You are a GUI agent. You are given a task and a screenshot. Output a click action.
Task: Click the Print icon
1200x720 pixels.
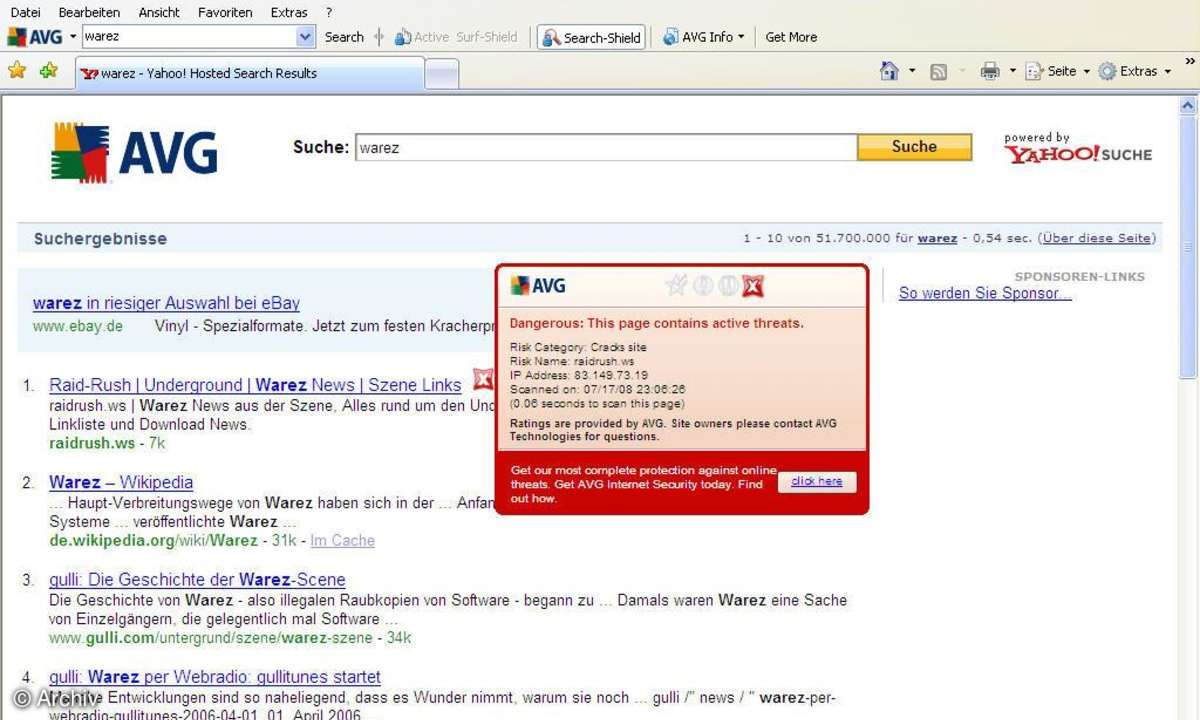[x=989, y=71]
